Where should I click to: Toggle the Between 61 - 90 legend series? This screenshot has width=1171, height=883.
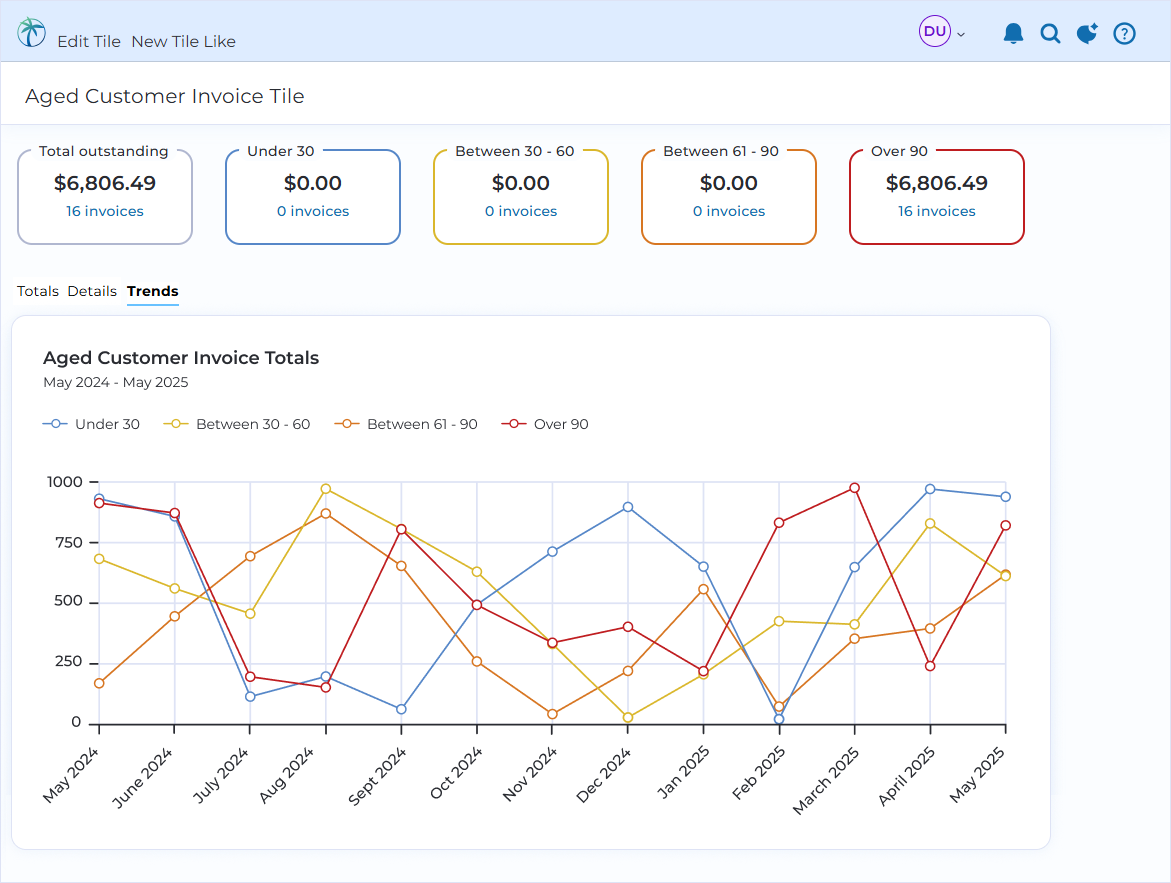click(406, 424)
